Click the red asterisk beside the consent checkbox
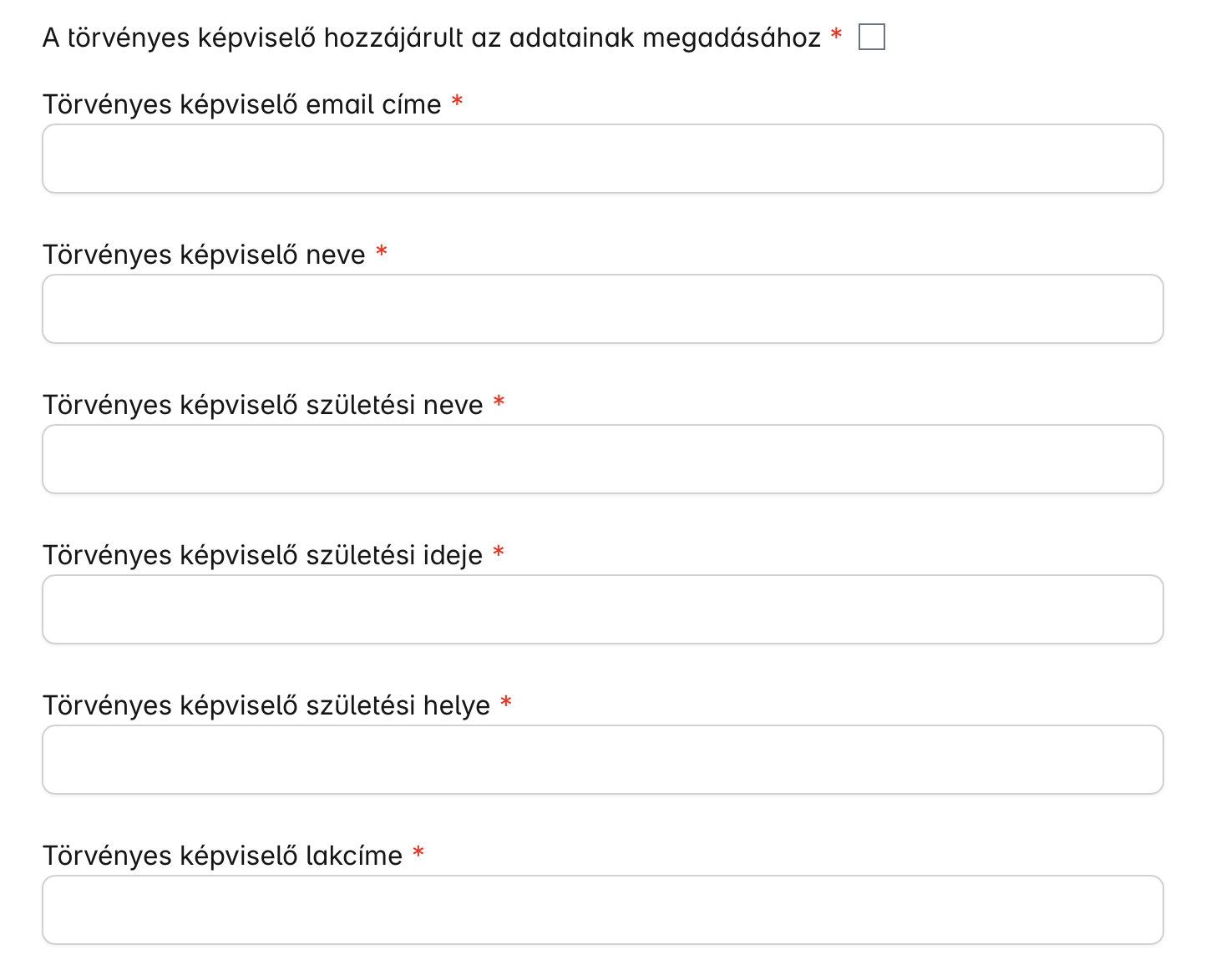 (x=836, y=35)
